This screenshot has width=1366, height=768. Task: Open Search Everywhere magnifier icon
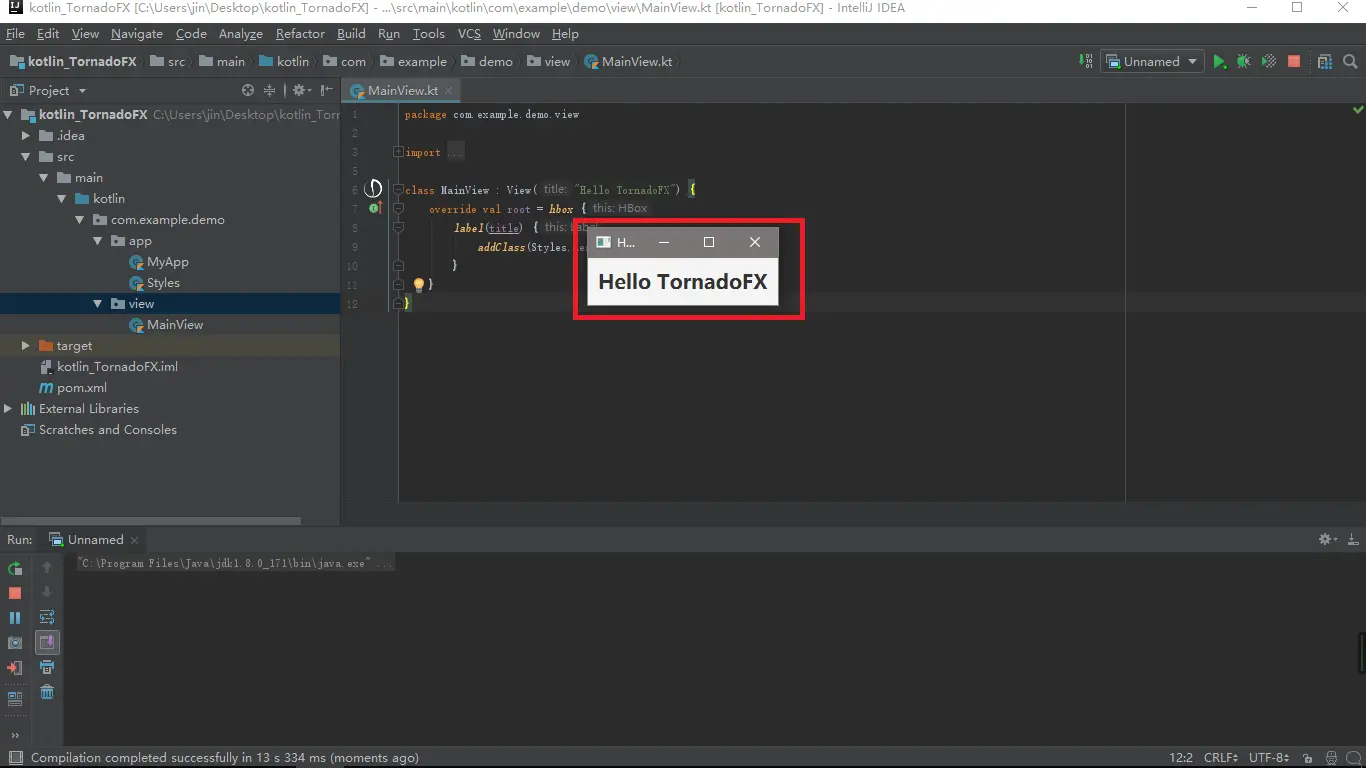pos(1350,61)
